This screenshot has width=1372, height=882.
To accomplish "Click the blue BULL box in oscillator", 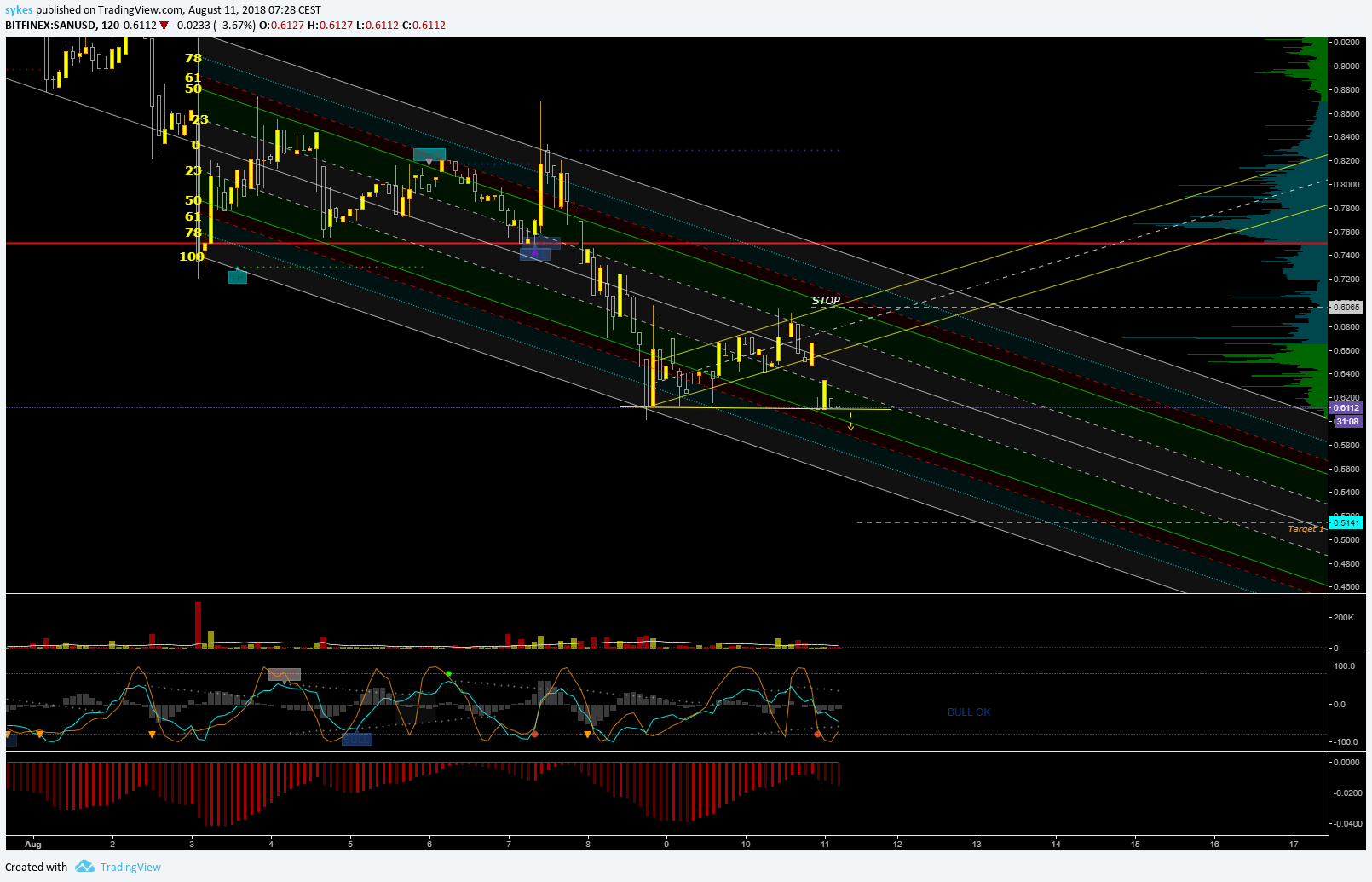I will (x=356, y=739).
